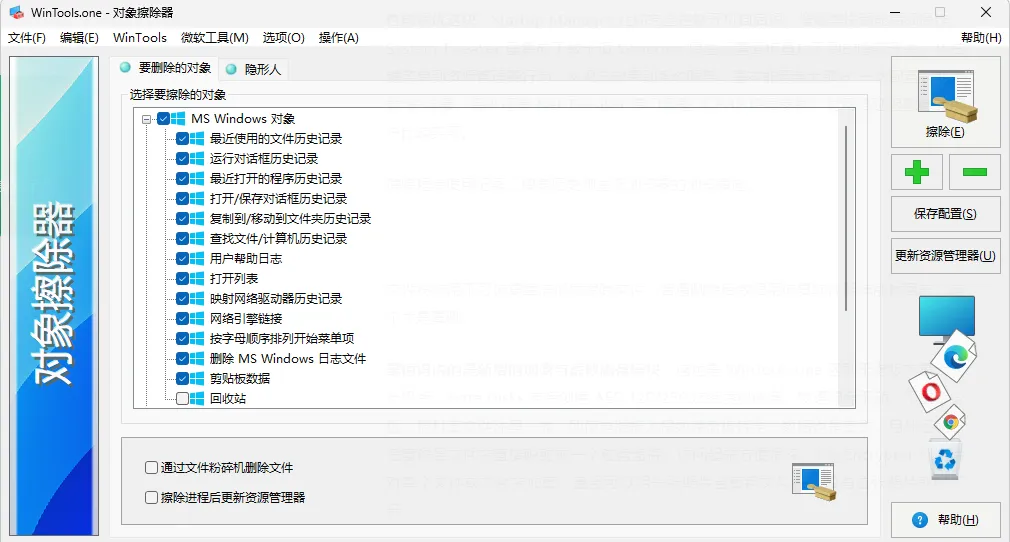The width and height of the screenshot is (1010, 542).
Task: Click Windows icon beside 回收站
Action: tap(196, 398)
